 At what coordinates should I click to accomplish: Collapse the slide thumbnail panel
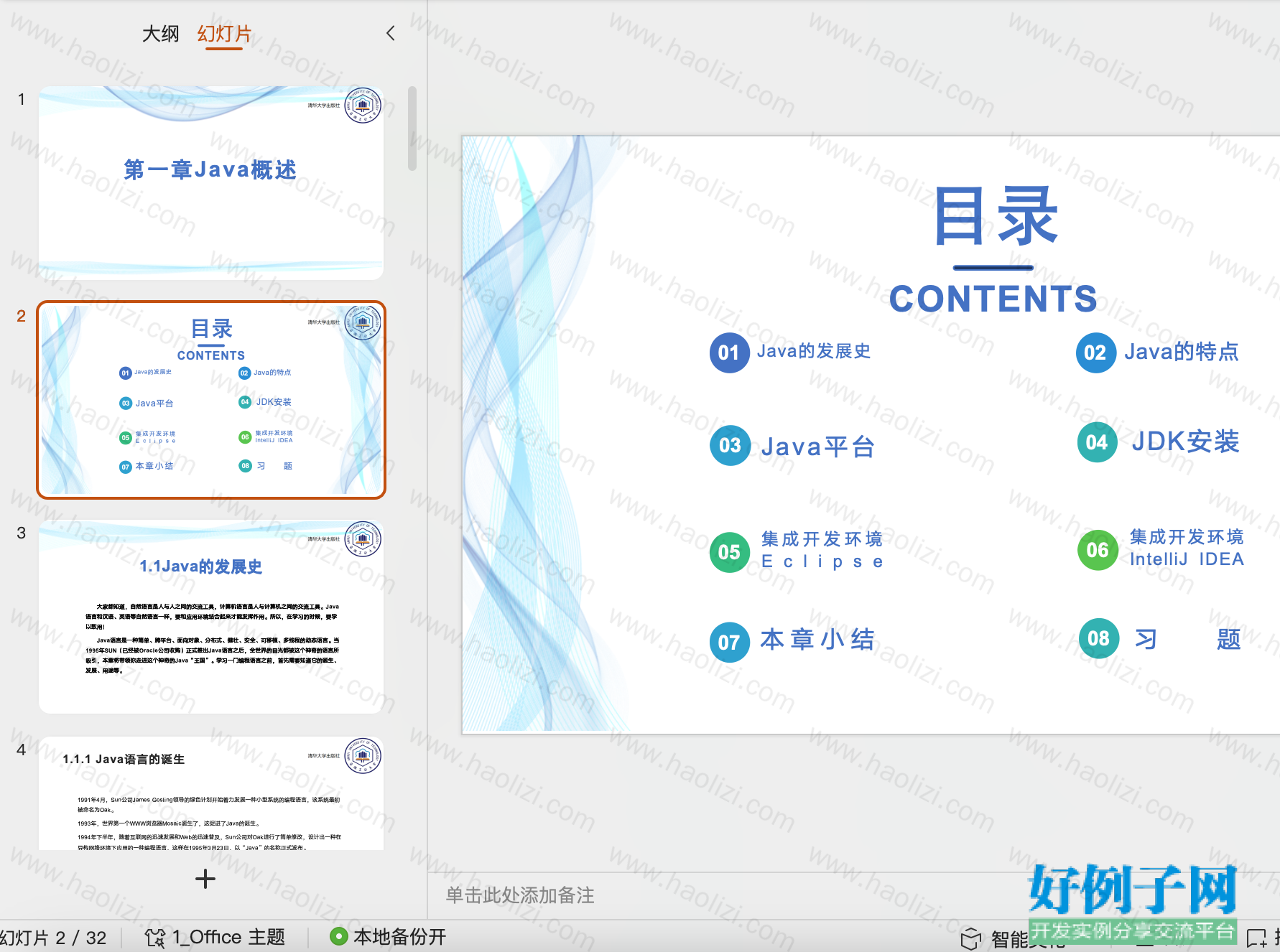[391, 33]
